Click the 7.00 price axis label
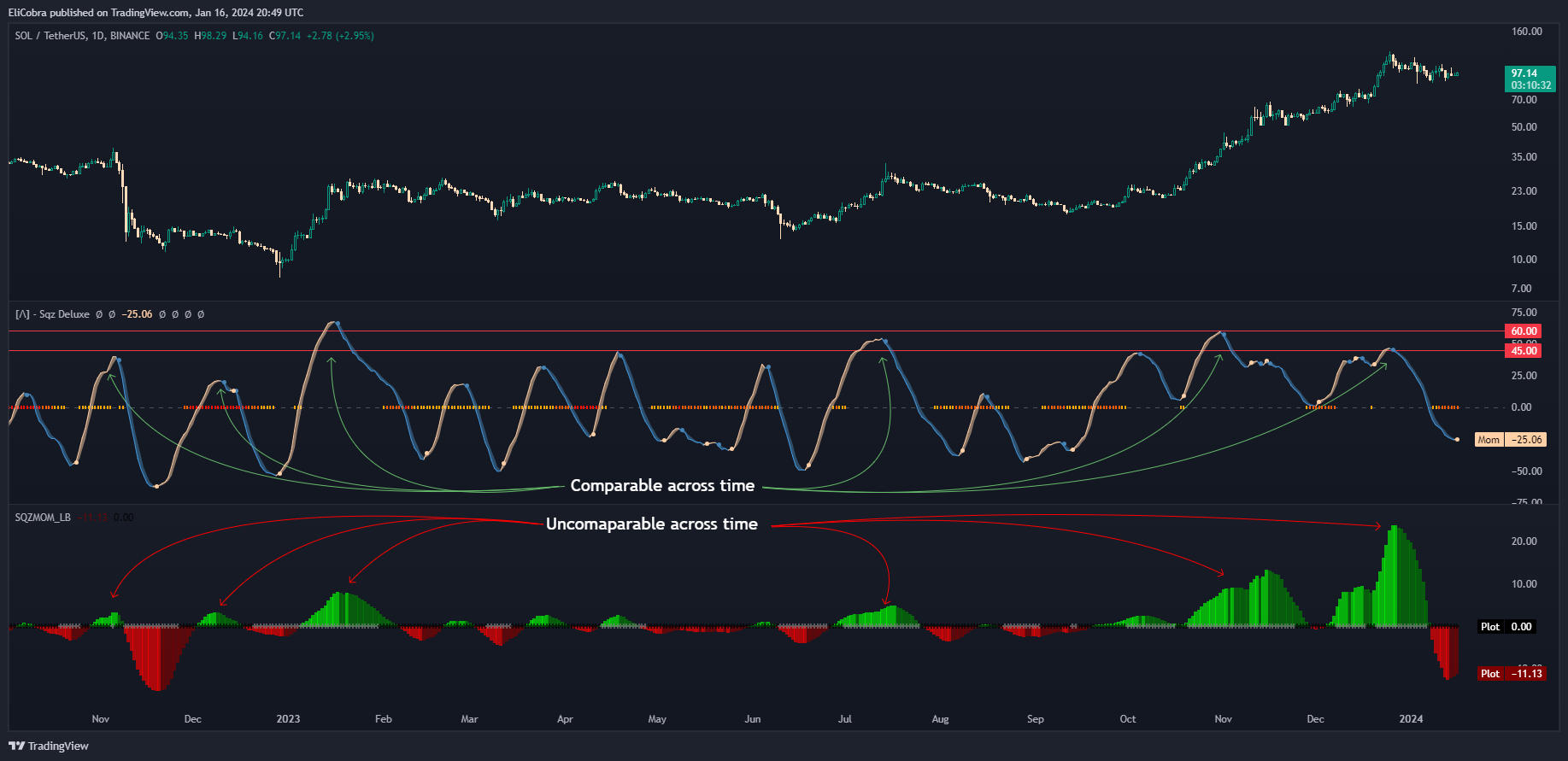 pyautogui.click(x=1521, y=289)
